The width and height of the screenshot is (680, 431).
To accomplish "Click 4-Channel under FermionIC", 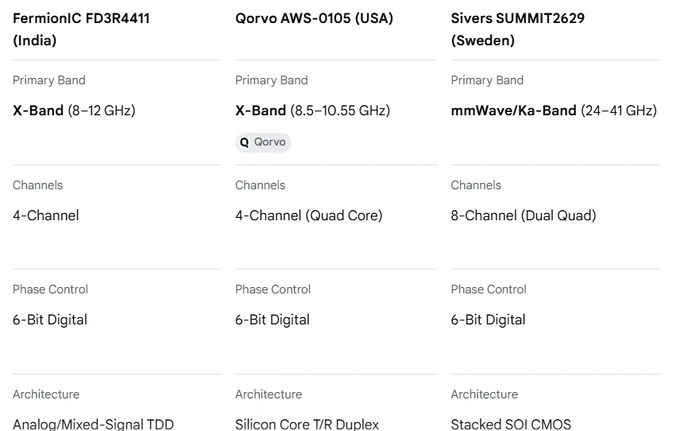I will pos(46,216).
